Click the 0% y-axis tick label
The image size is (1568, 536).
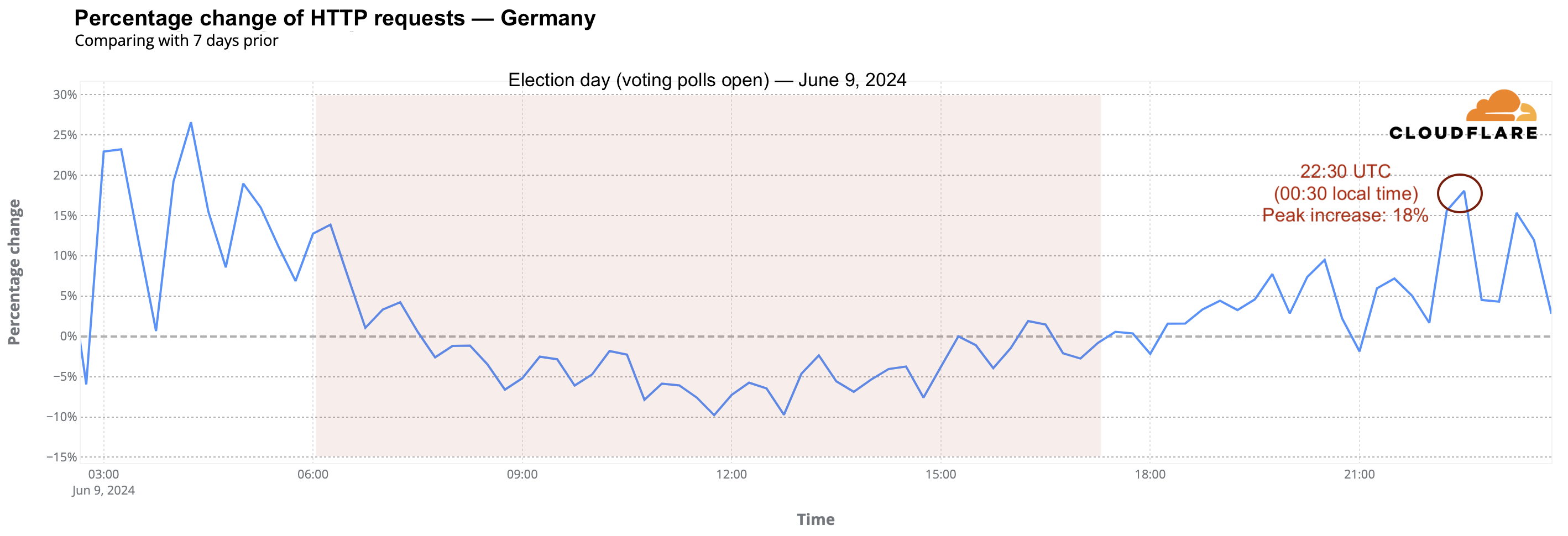(69, 337)
